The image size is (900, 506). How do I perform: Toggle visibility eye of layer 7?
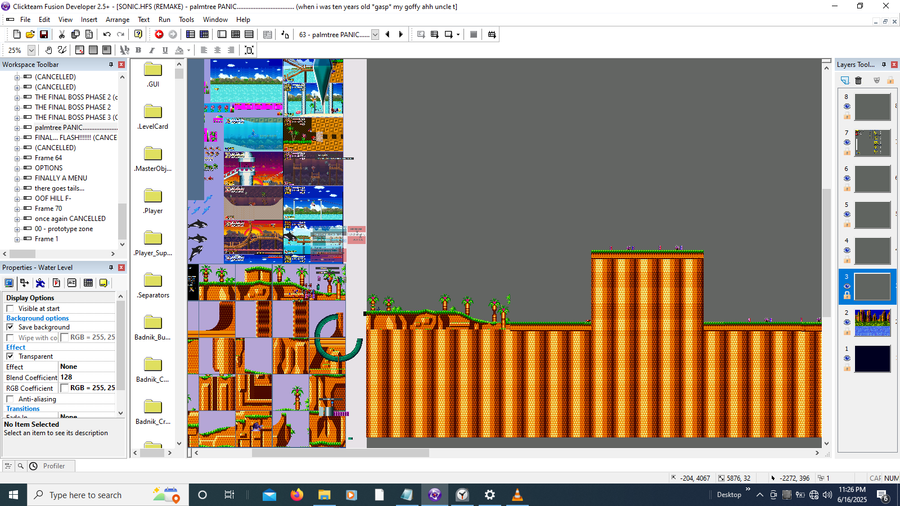point(847,143)
